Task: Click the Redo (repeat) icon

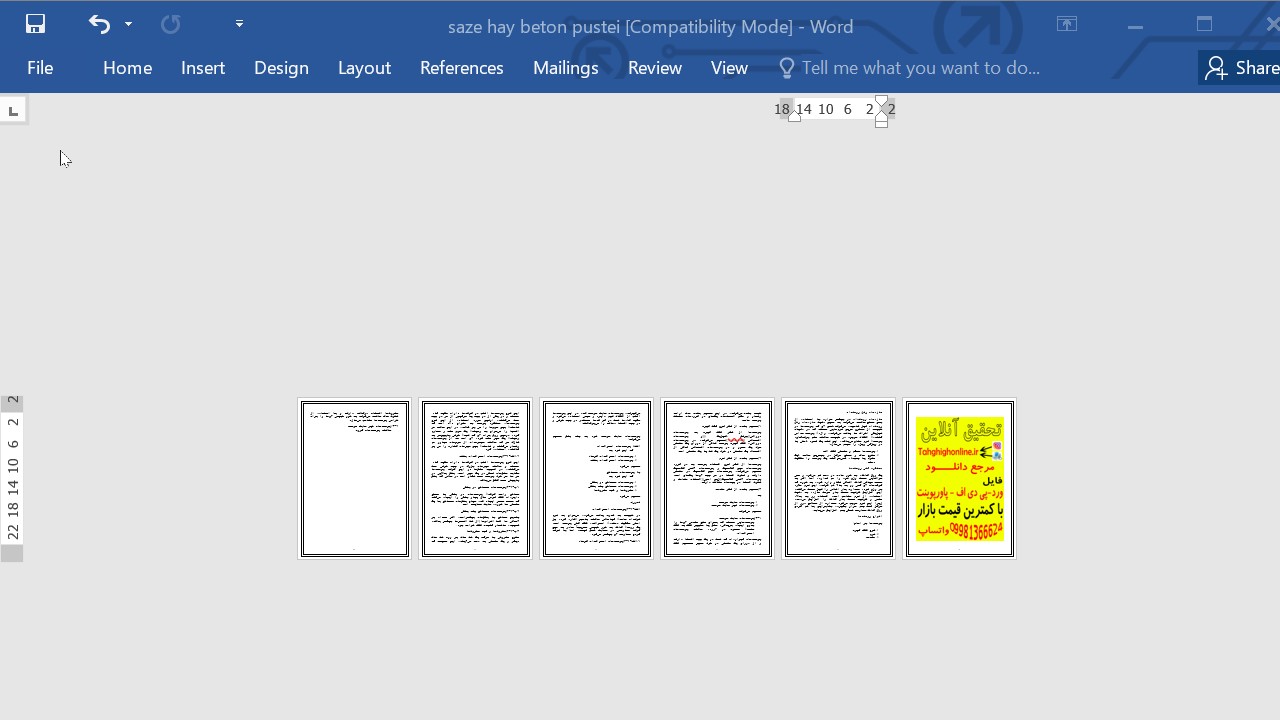Action: [171, 24]
